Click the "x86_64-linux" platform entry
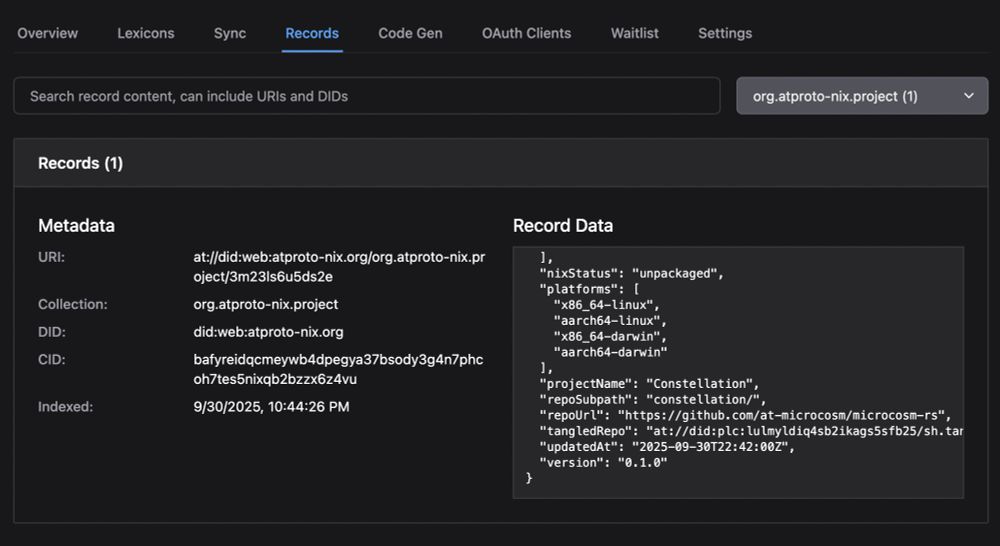Screen dimensions: 1000x546 coord(607,305)
